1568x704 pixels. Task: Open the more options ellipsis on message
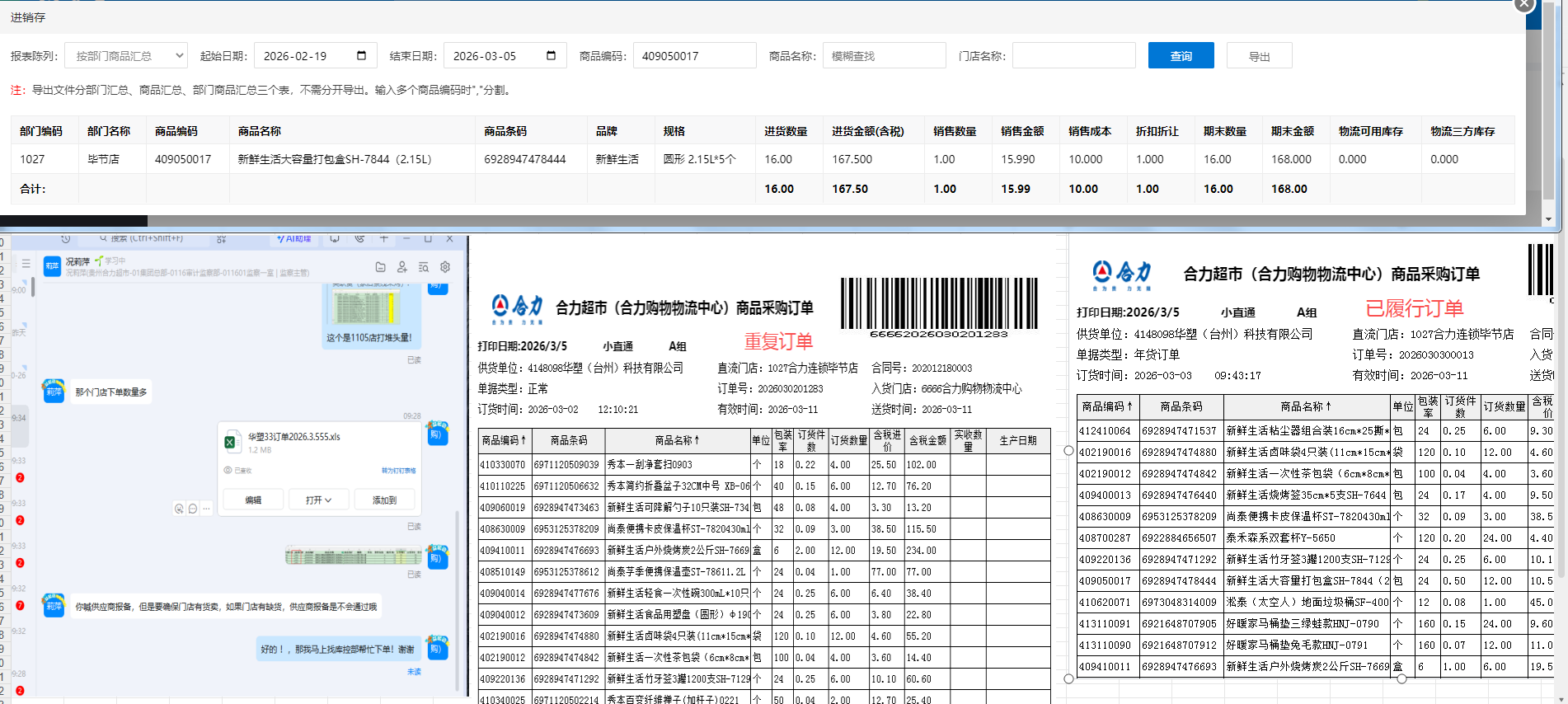click(206, 509)
